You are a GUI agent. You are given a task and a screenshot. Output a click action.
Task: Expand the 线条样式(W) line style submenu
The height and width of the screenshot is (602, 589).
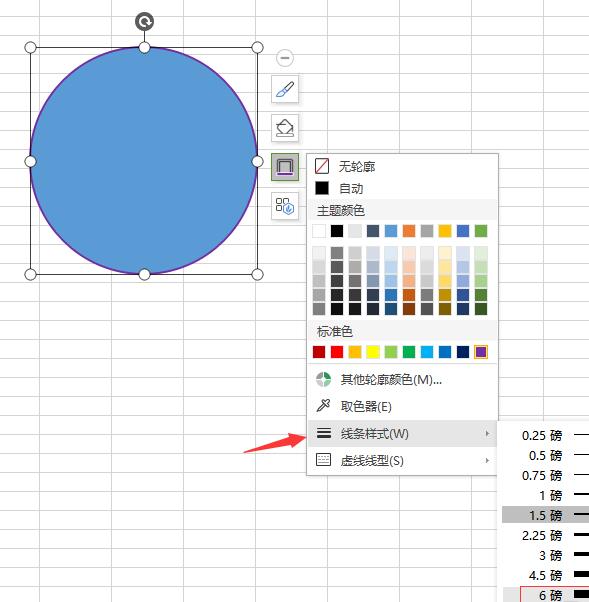click(402, 433)
